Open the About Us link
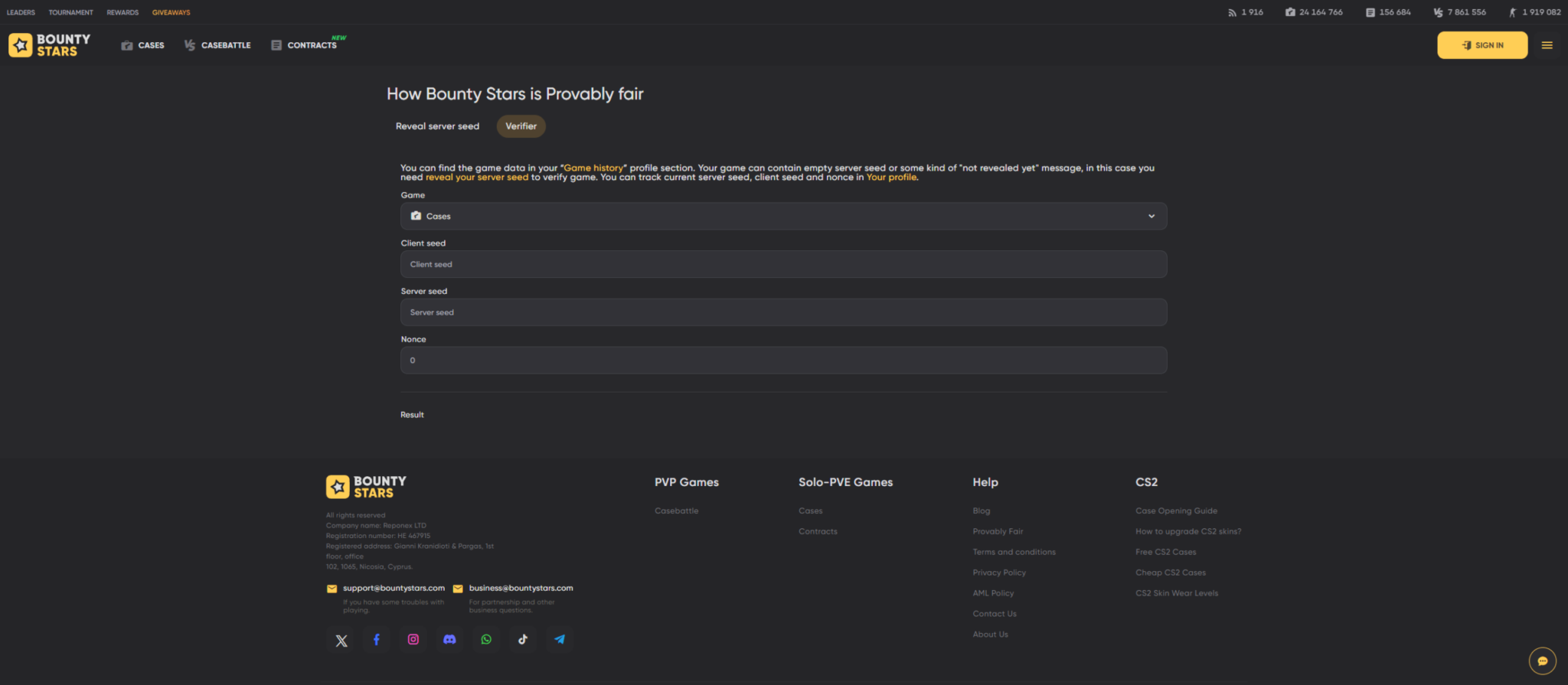The height and width of the screenshot is (685, 1568). (x=990, y=634)
